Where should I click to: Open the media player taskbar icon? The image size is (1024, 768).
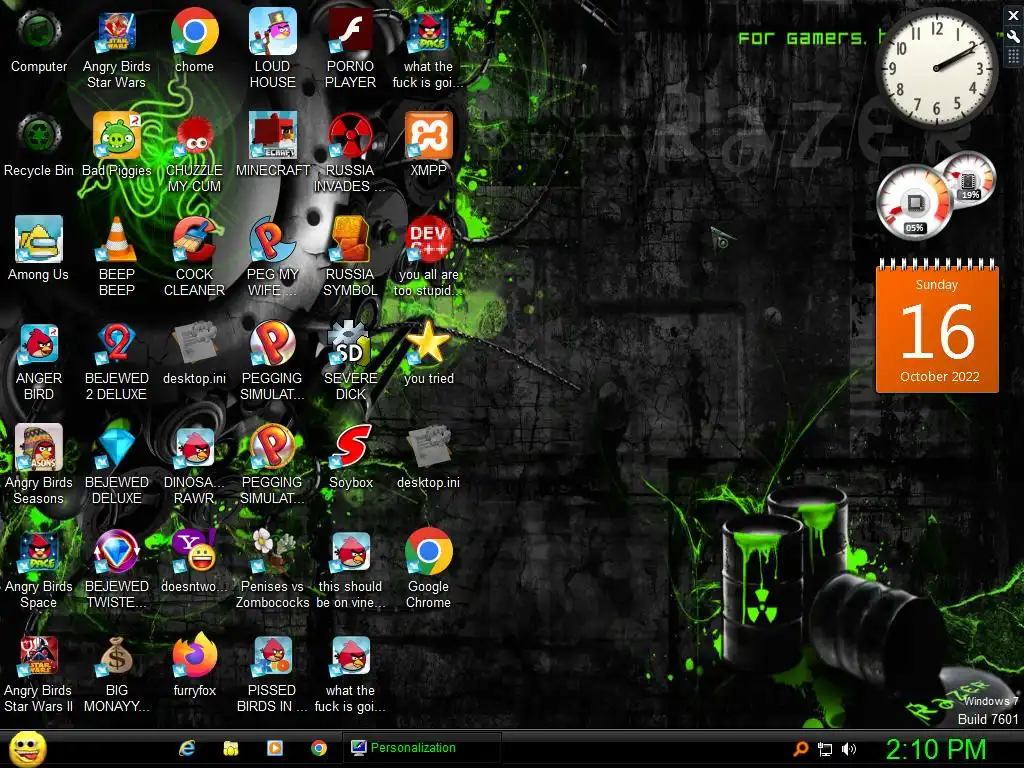pos(275,748)
